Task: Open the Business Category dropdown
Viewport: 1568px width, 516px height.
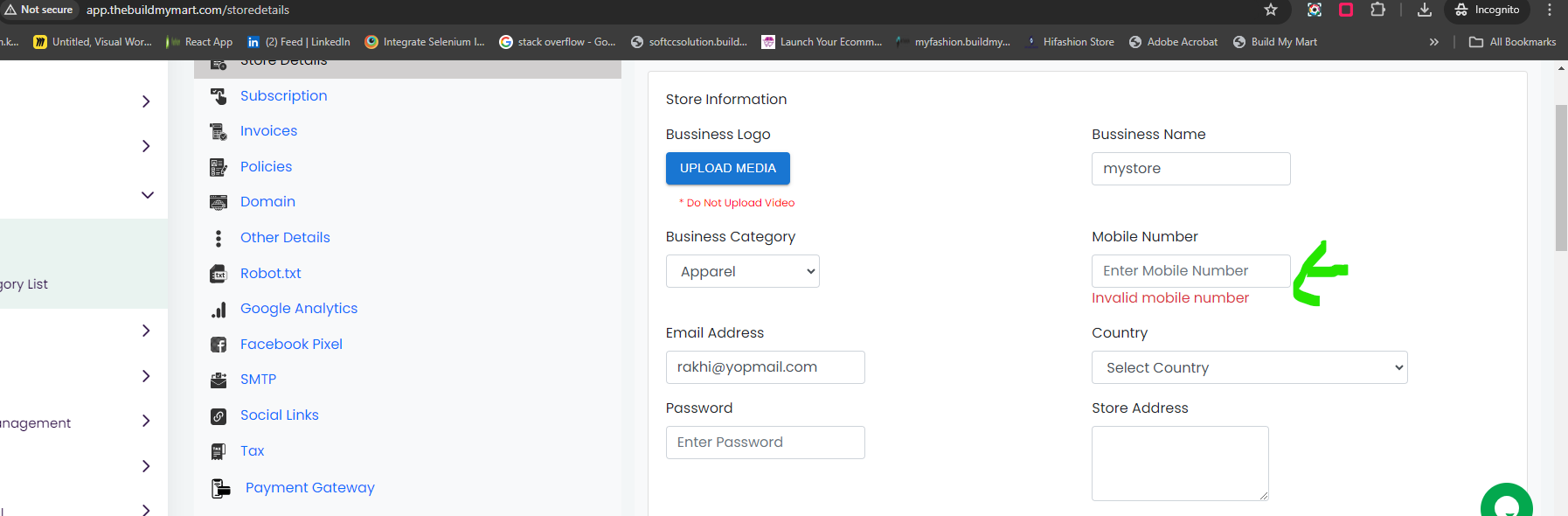Action: pyautogui.click(x=743, y=271)
